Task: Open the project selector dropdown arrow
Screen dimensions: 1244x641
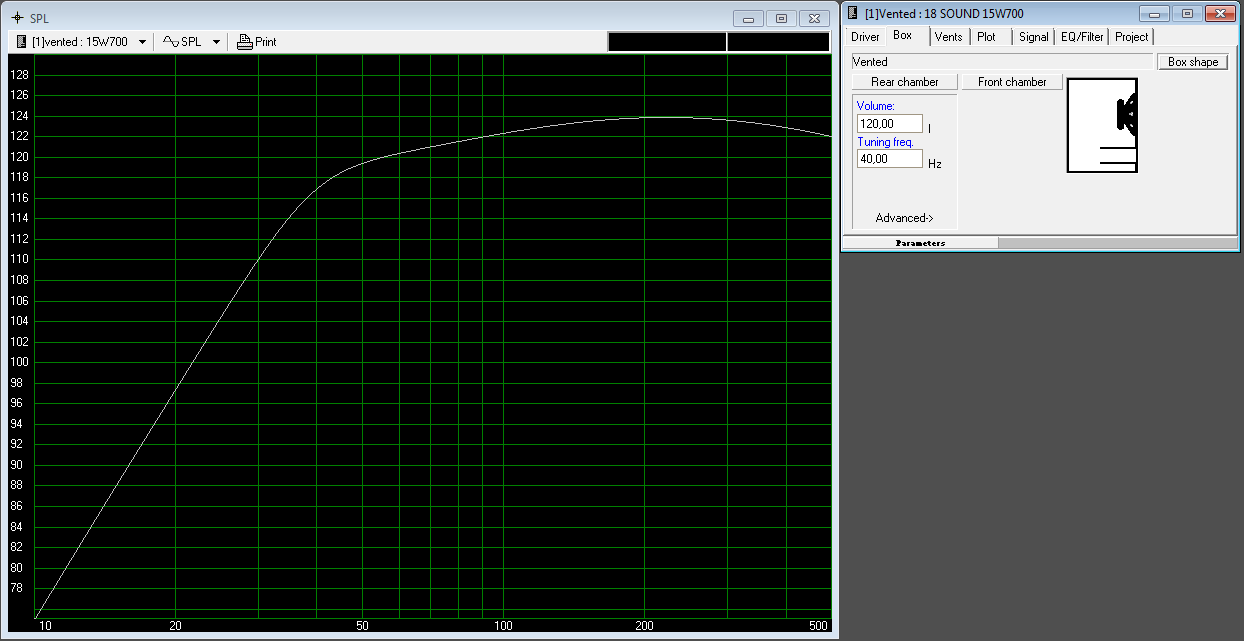Action: [142, 42]
